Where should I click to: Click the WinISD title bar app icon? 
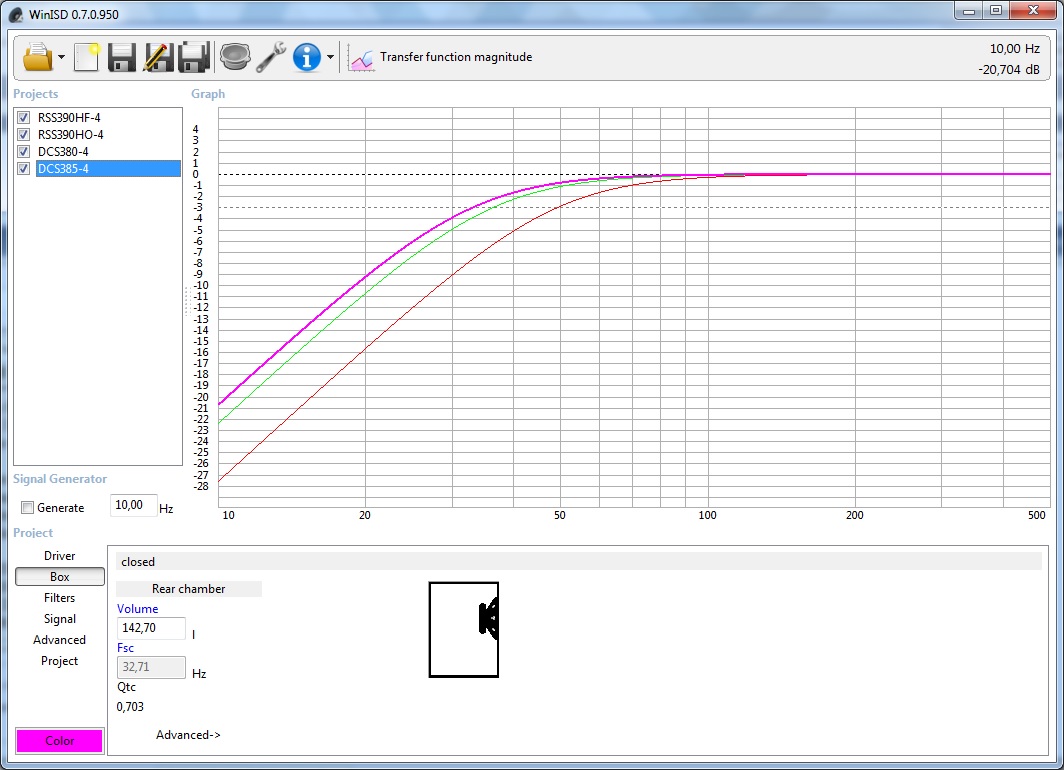tap(16, 14)
